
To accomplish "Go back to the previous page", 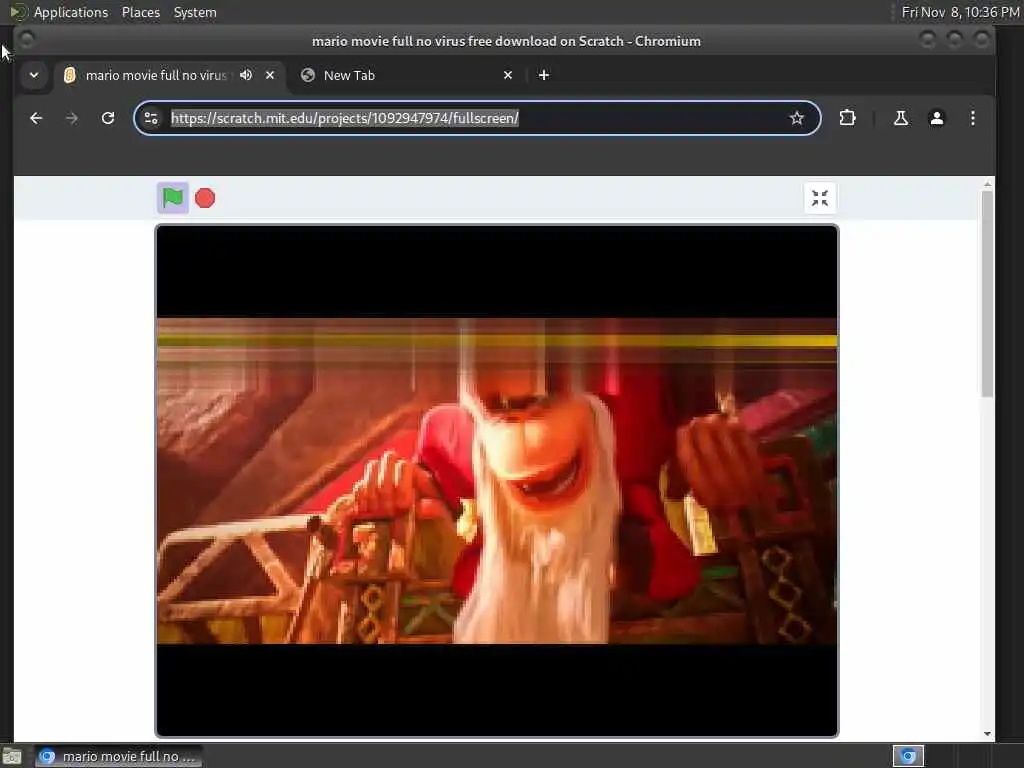I will point(36,118).
